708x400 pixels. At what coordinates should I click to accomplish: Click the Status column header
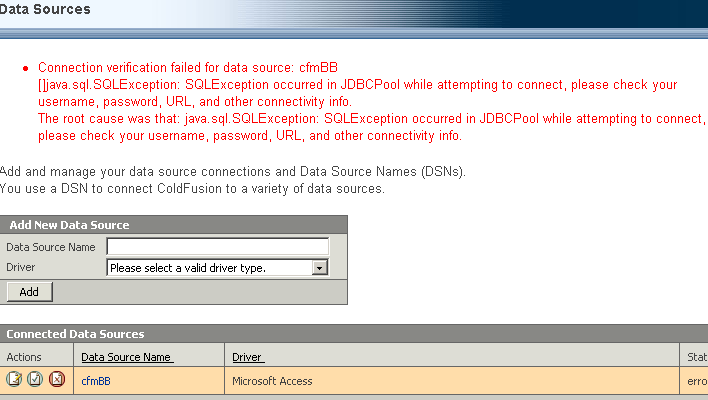pos(697,357)
